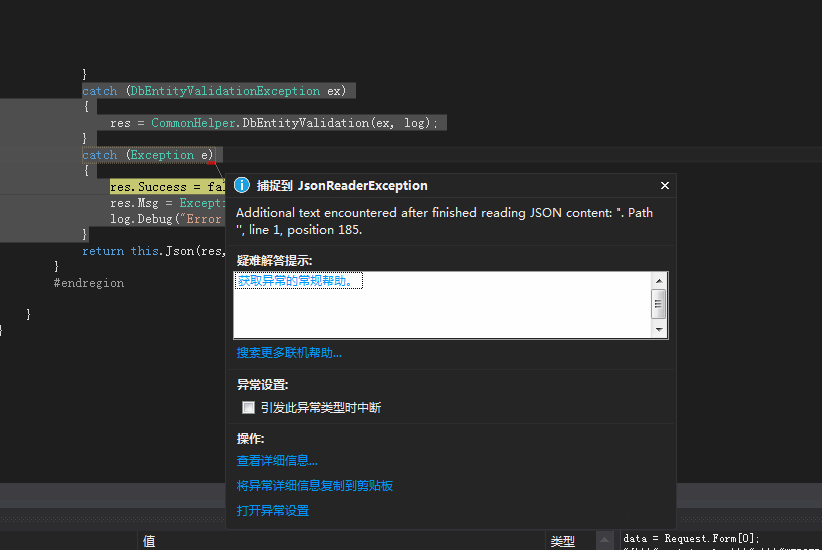This screenshot has width=822, height=550.
Task: Open 查看详细信息 link
Action: 277,460
